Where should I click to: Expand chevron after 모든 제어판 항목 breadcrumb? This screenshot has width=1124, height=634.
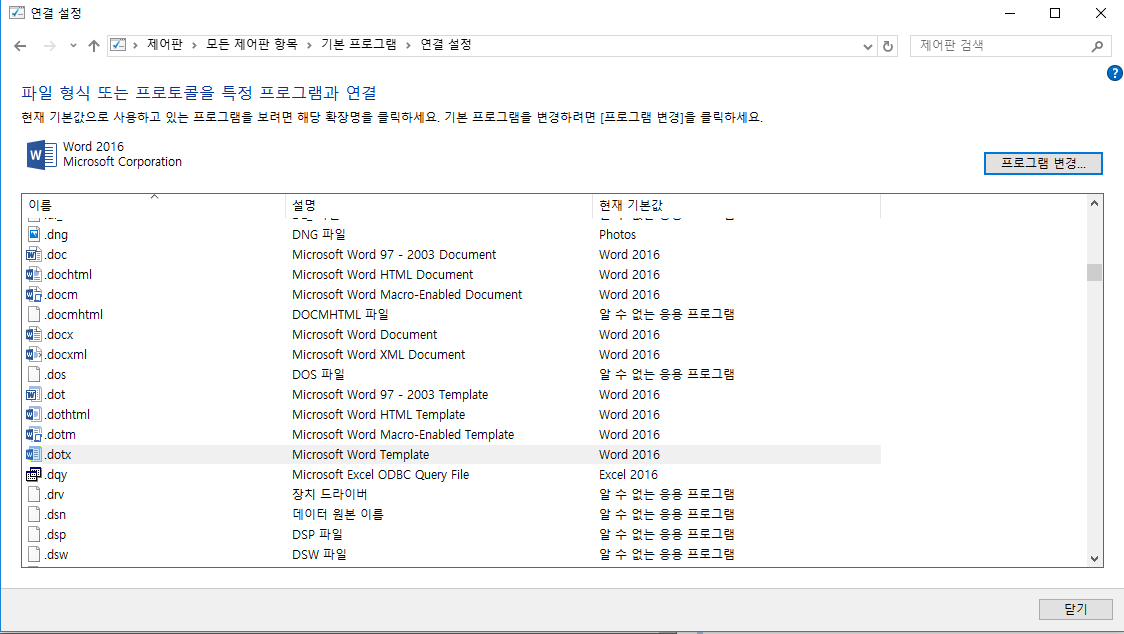[x=309, y=45]
